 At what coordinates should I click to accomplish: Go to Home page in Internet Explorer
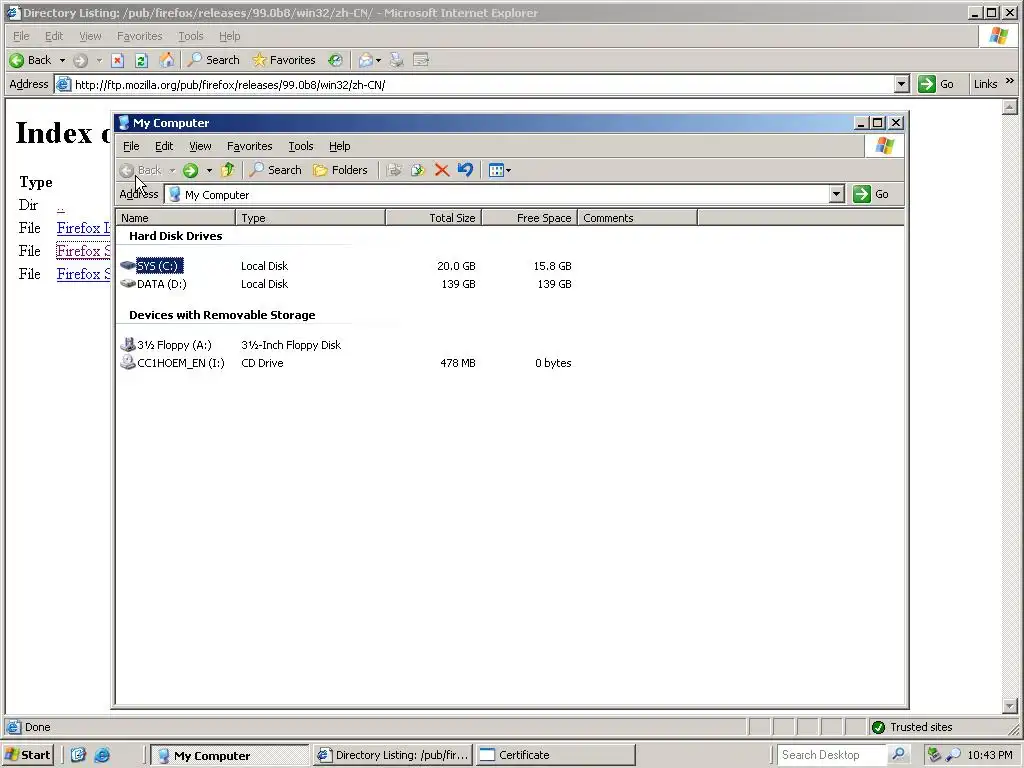[x=167, y=60]
